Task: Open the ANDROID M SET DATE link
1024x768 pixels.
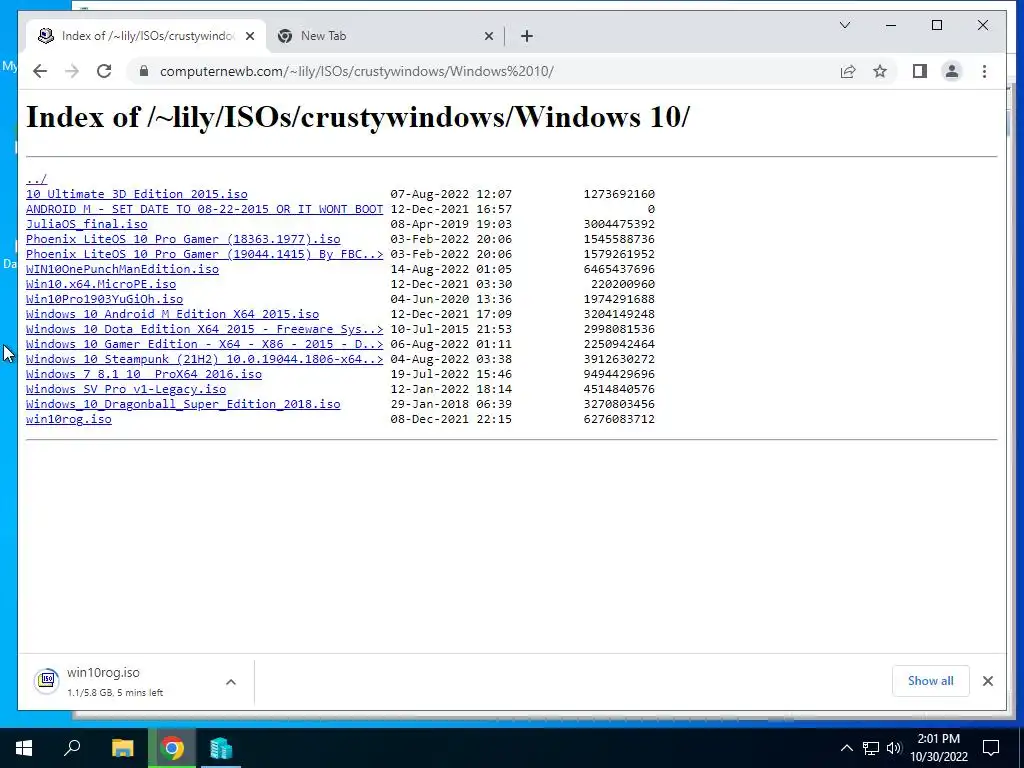Action: point(204,209)
